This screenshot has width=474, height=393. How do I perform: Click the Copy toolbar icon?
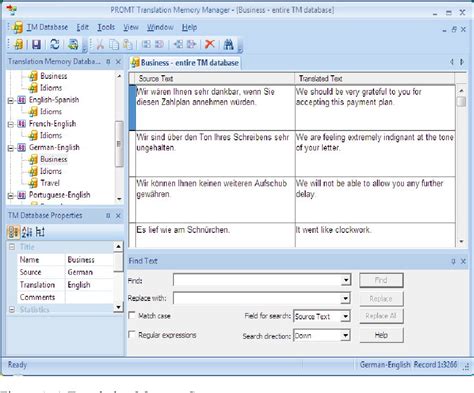114,44
